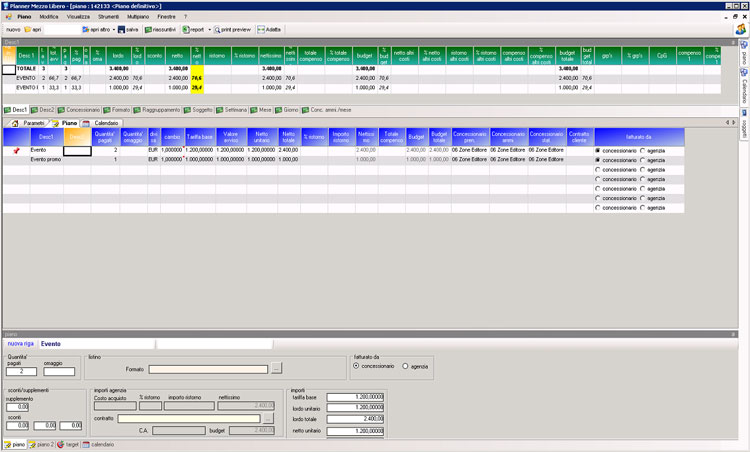Open the report toolbar icon
The height and width of the screenshot is (452, 750).
186,29
